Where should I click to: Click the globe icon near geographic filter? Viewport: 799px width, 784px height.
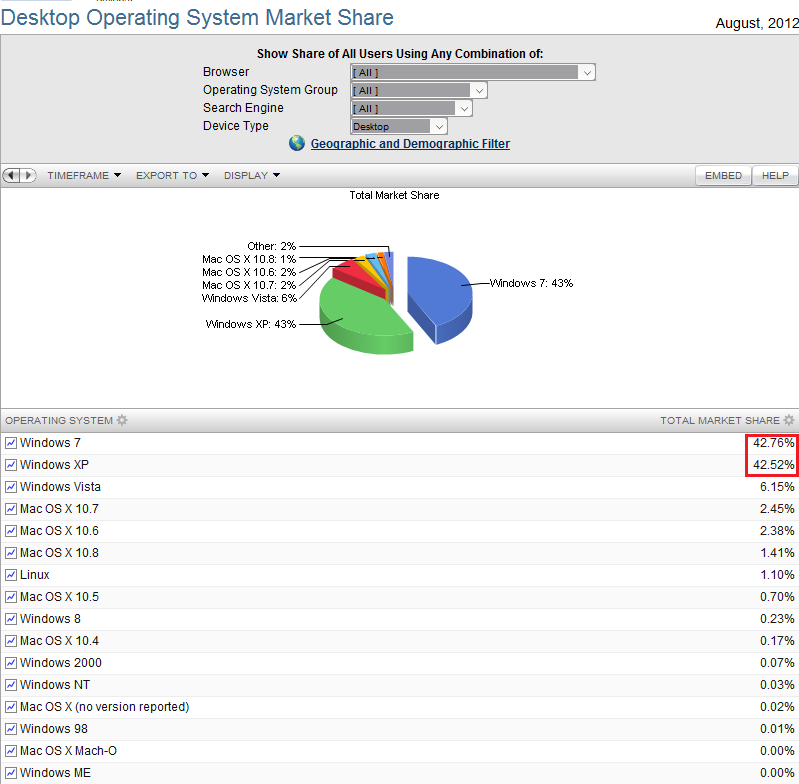point(297,143)
